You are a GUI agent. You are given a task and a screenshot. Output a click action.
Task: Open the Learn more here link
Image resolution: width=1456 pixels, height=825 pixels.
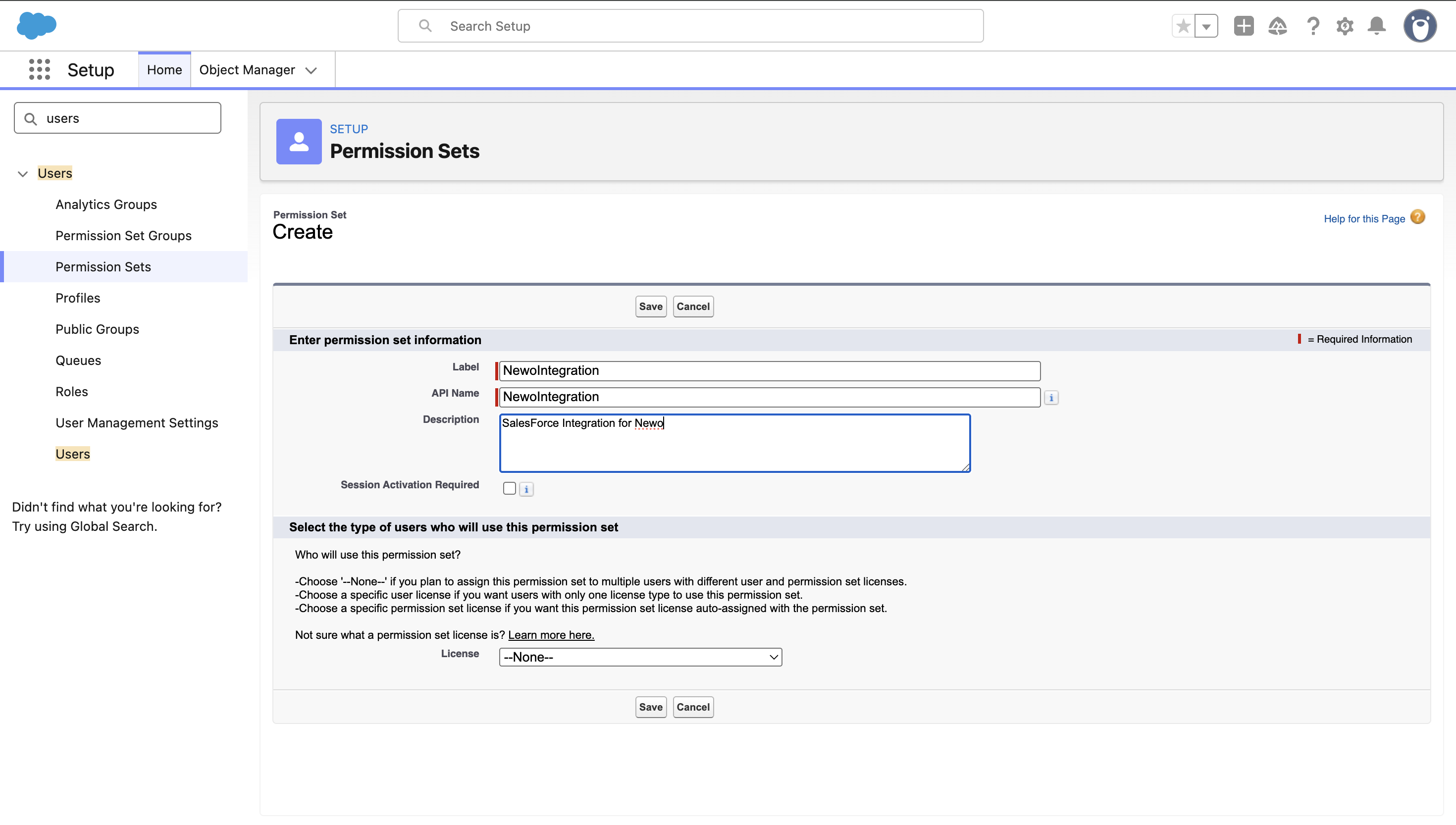[551, 635]
